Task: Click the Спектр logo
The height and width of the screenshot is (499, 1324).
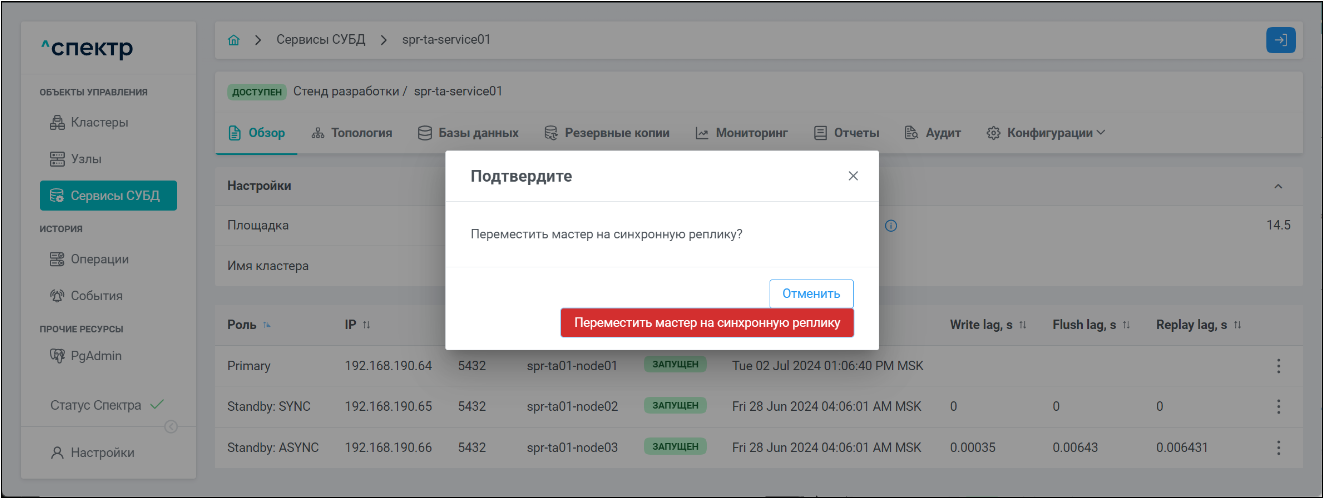Action: pyautogui.click(x=87, y=48)
